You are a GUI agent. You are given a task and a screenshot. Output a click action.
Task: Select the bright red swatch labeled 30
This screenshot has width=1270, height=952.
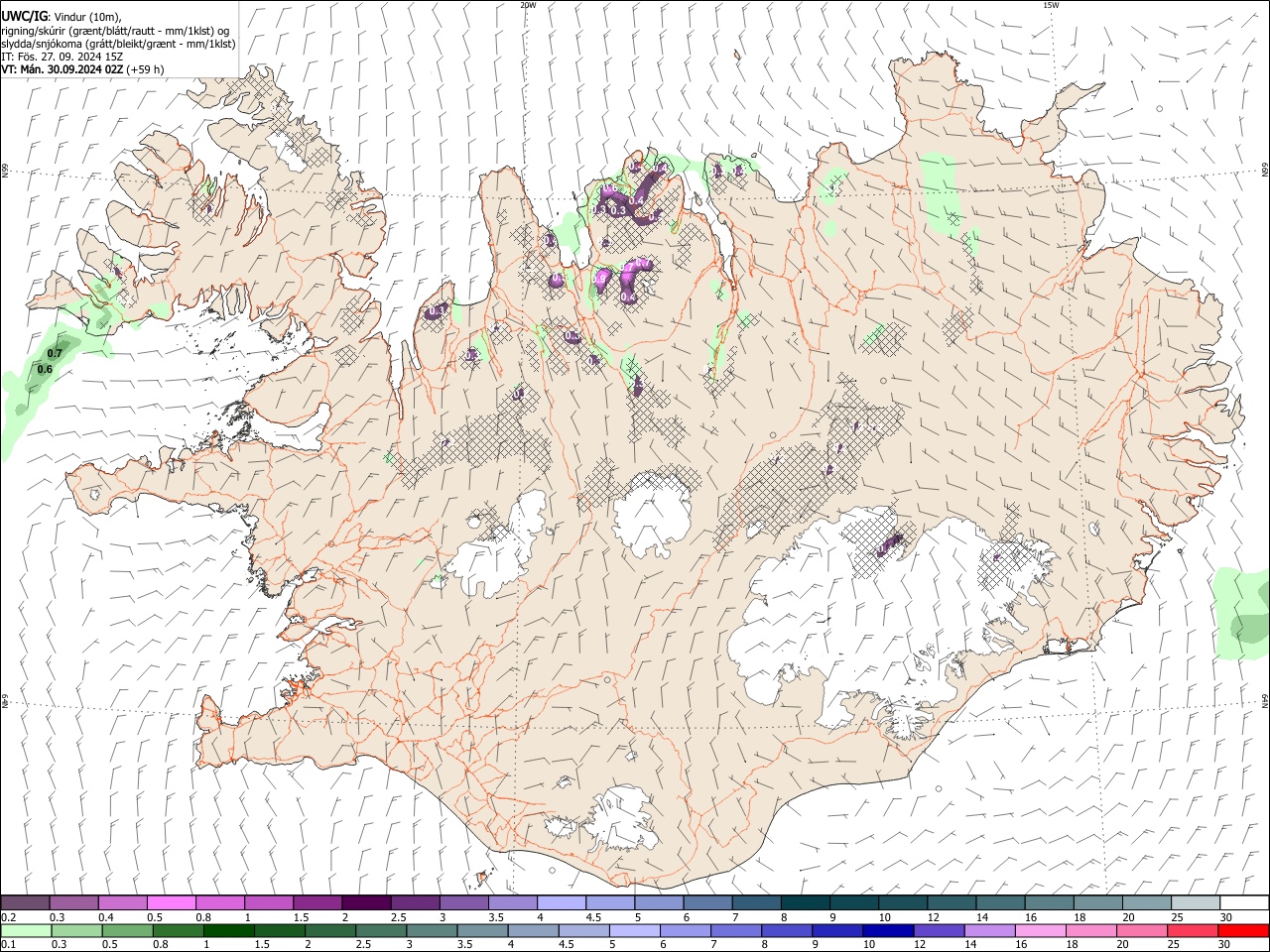click(1243, 930)
